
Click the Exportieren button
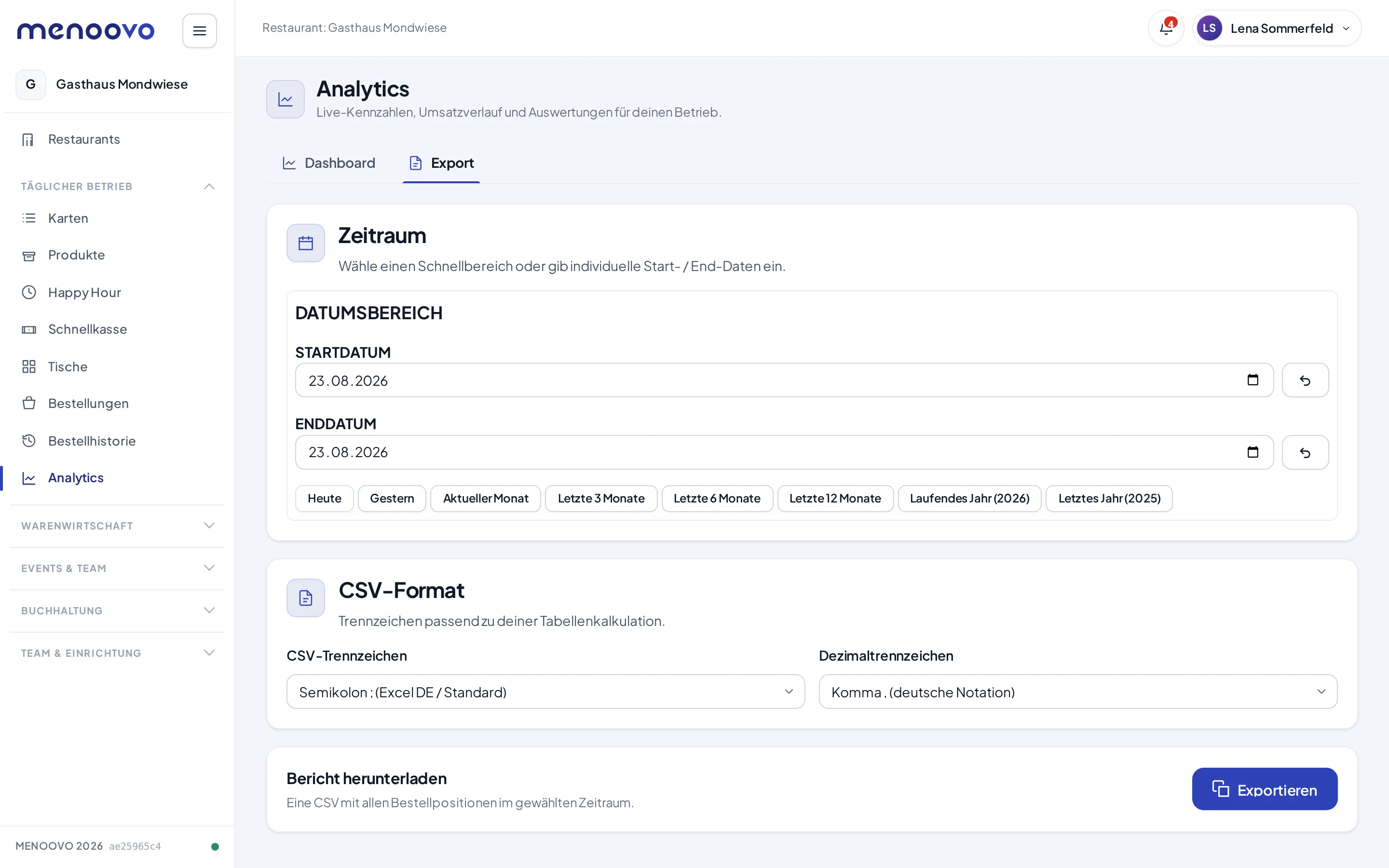click(x=1265, y=789)
